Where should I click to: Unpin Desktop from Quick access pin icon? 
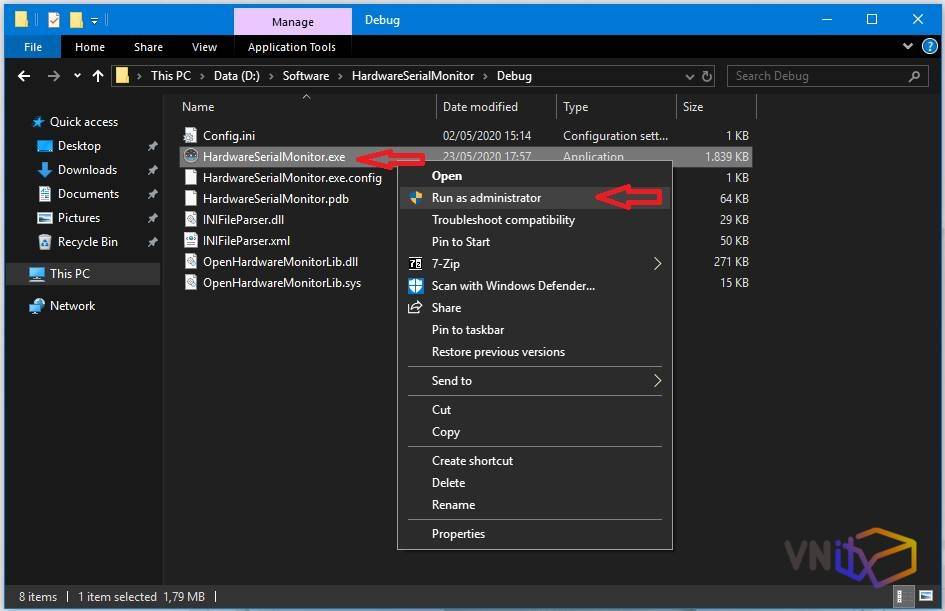click(x=152, y=146)
